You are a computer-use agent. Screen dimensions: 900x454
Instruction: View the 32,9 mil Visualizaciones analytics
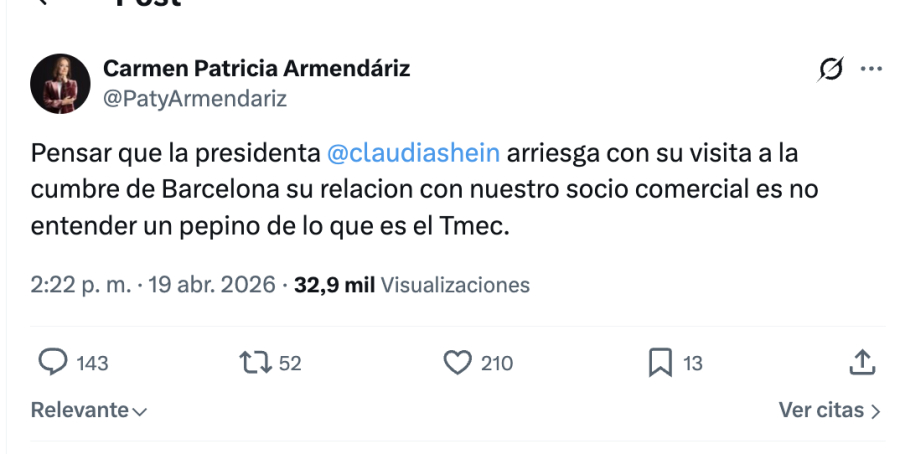(411, 285)
